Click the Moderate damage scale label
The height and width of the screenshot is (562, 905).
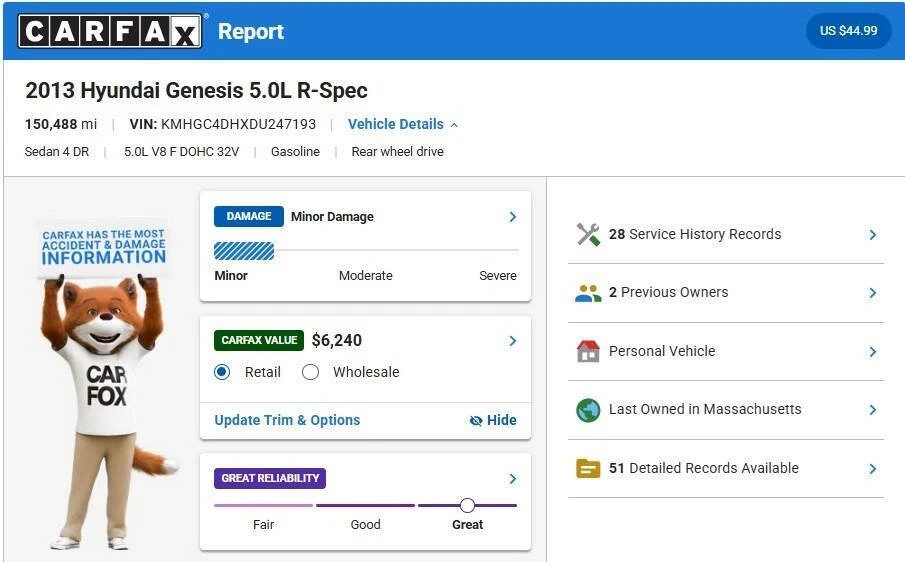(x=365, y=276)
